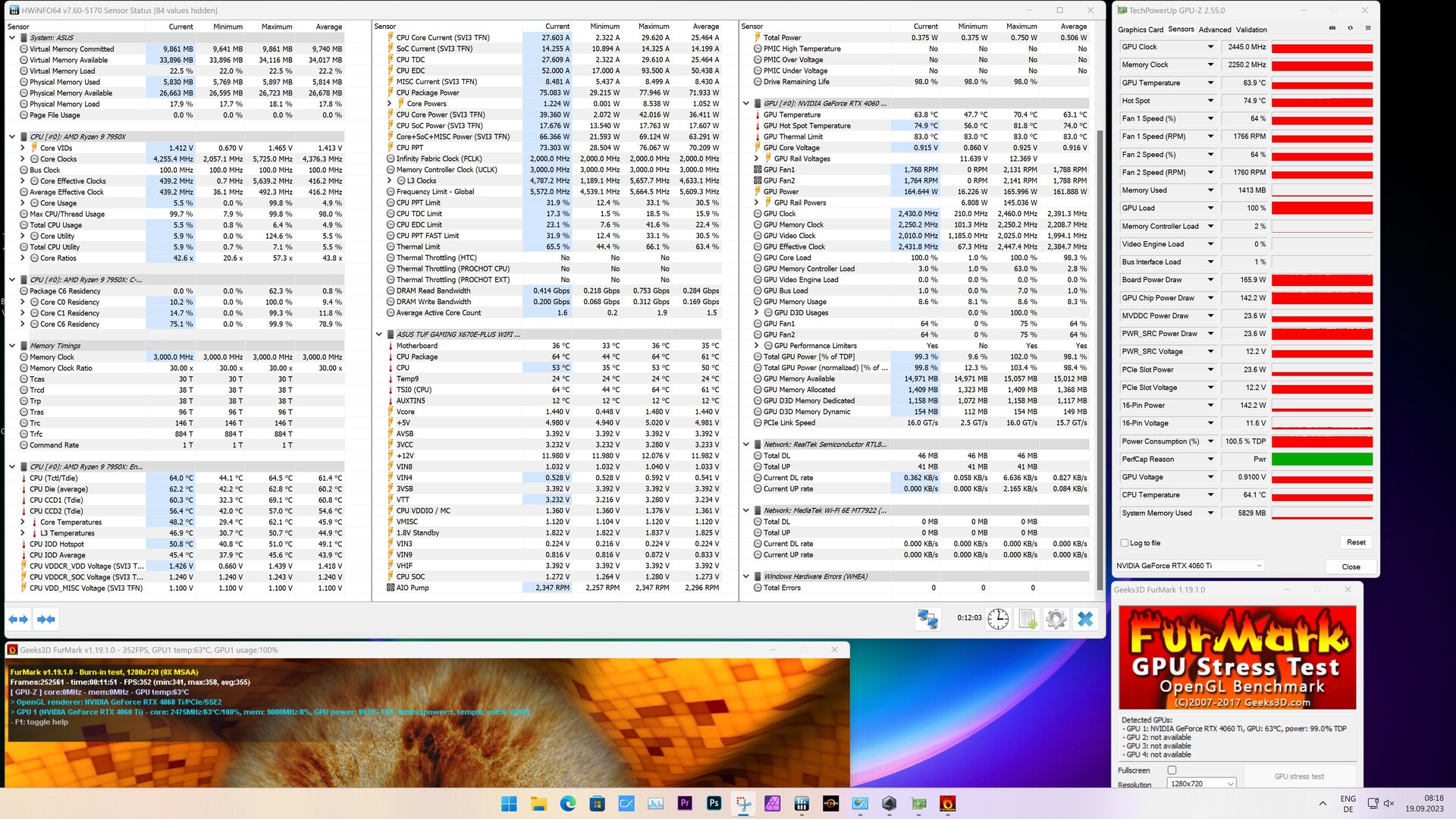Open HWiNFO remote network connection icon
The height and width of the screenshot is (819, 1456).
pyautogui.click(x=927, y=619)
